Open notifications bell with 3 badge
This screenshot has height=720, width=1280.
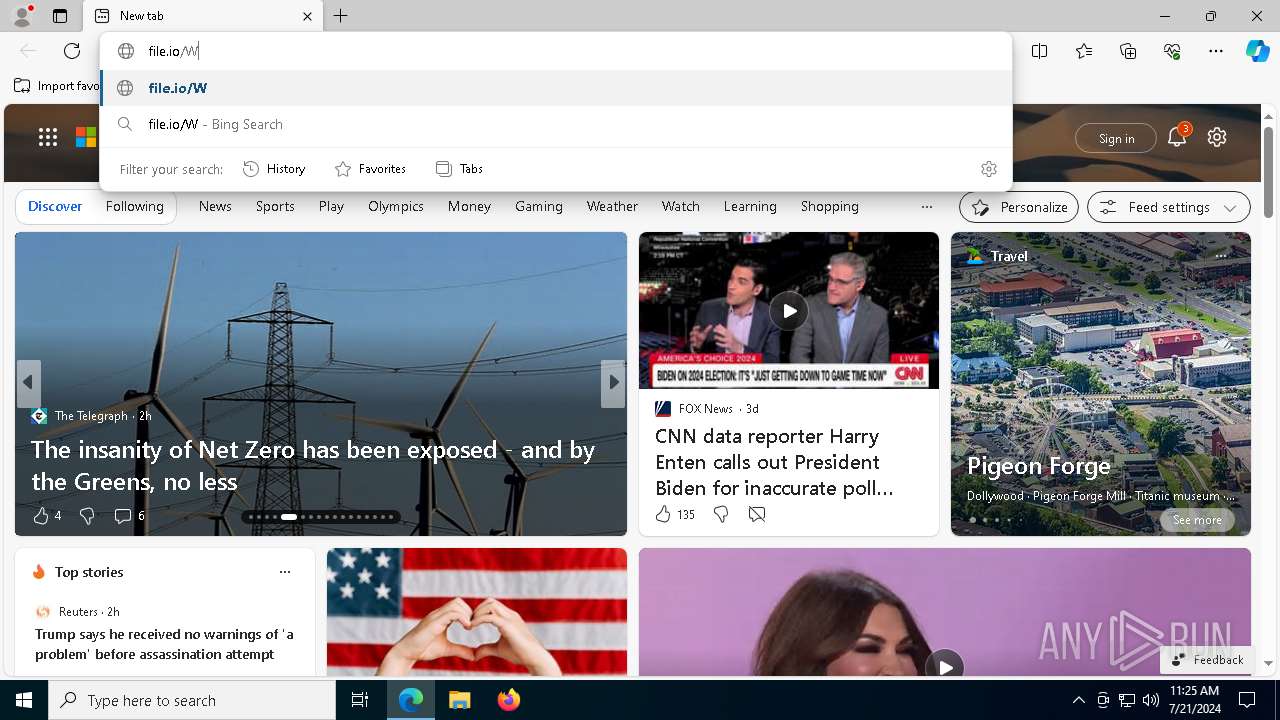click(1177, 137)
